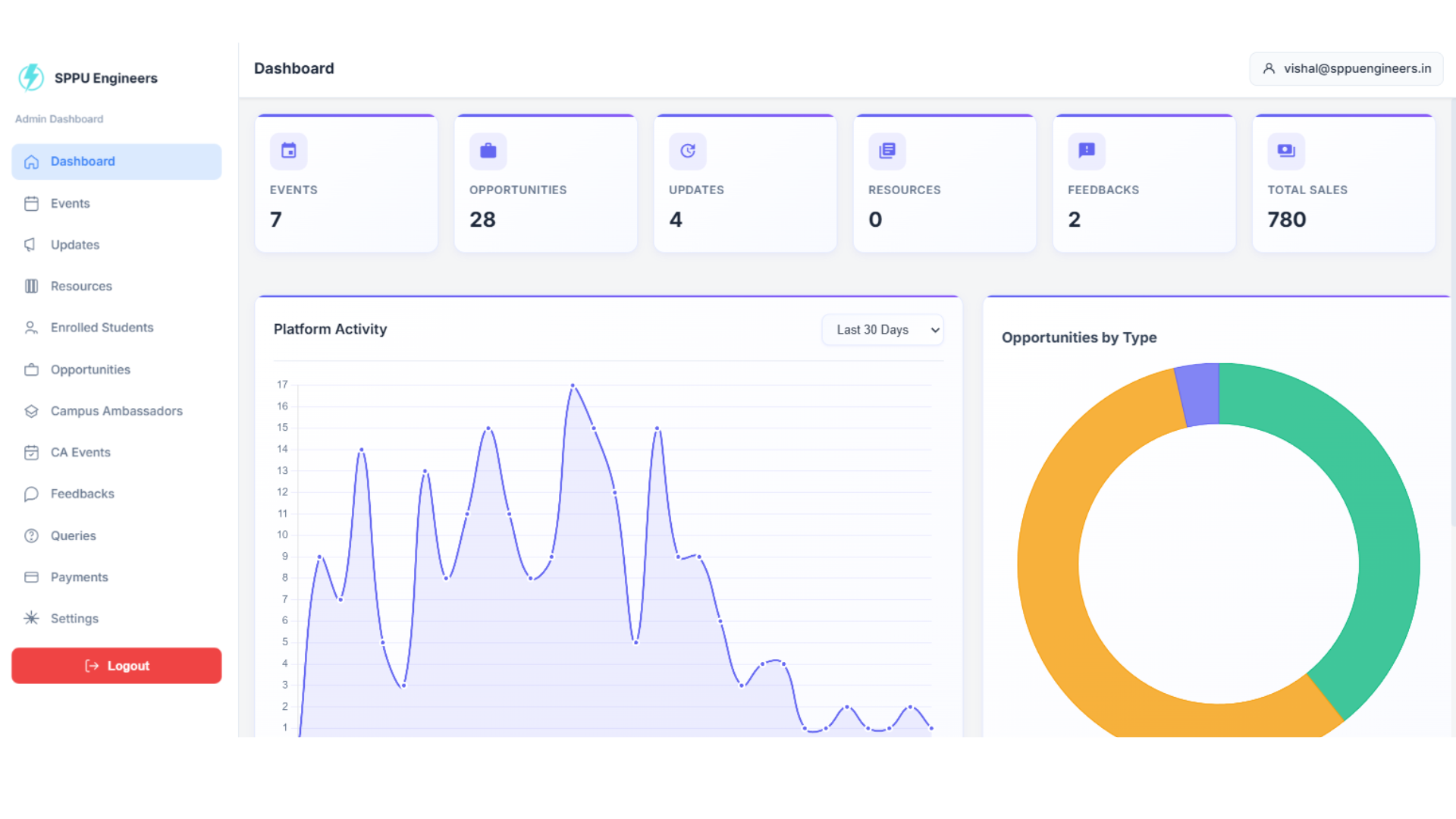The height and width of the screenshot is (819, 1456).
Task: Go to Campus Ambassadors page
Action: click(116, 411)
